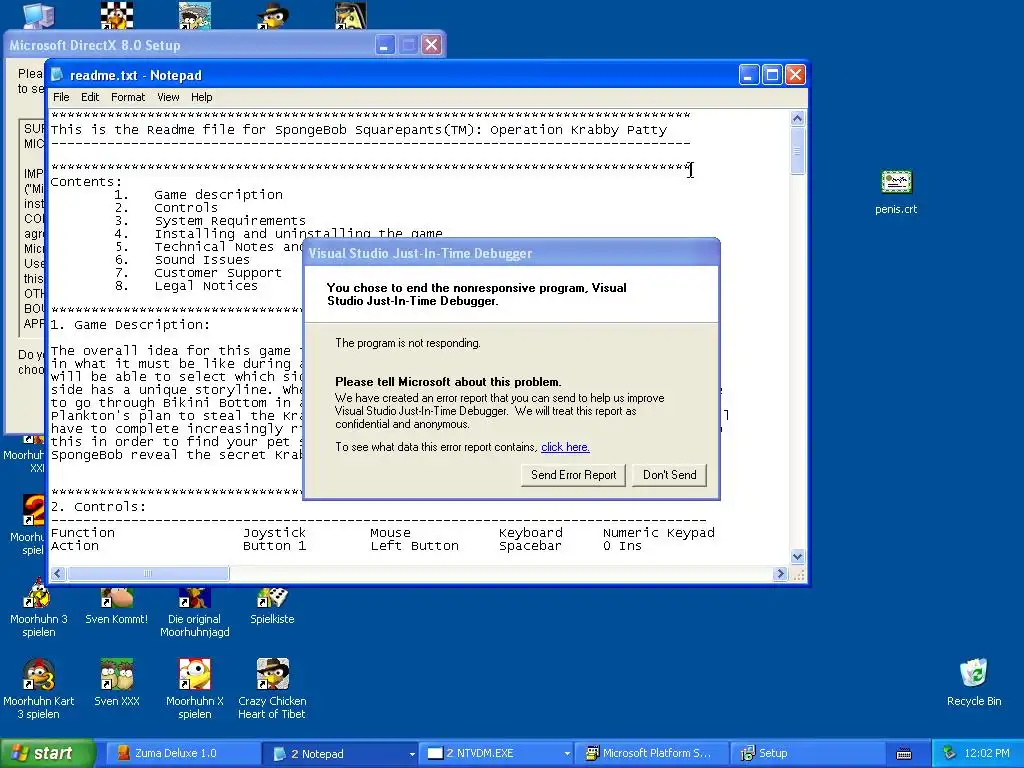The width and height of the screenshot is (1024, 768).
Task: Click the 'Spacebar' text in controls table
Action: (x=530, y=546)
